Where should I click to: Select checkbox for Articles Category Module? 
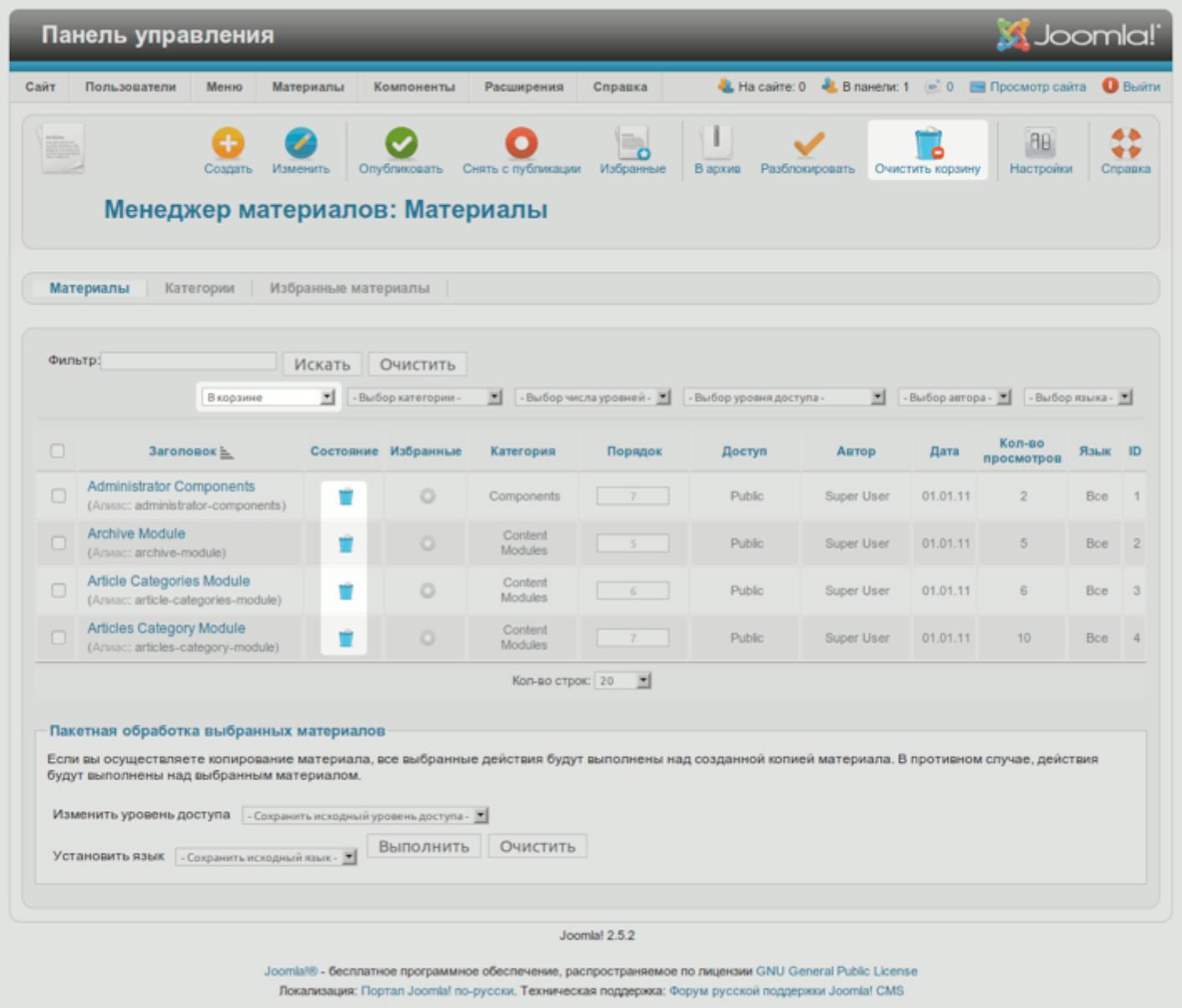click(x=58, y=638)
